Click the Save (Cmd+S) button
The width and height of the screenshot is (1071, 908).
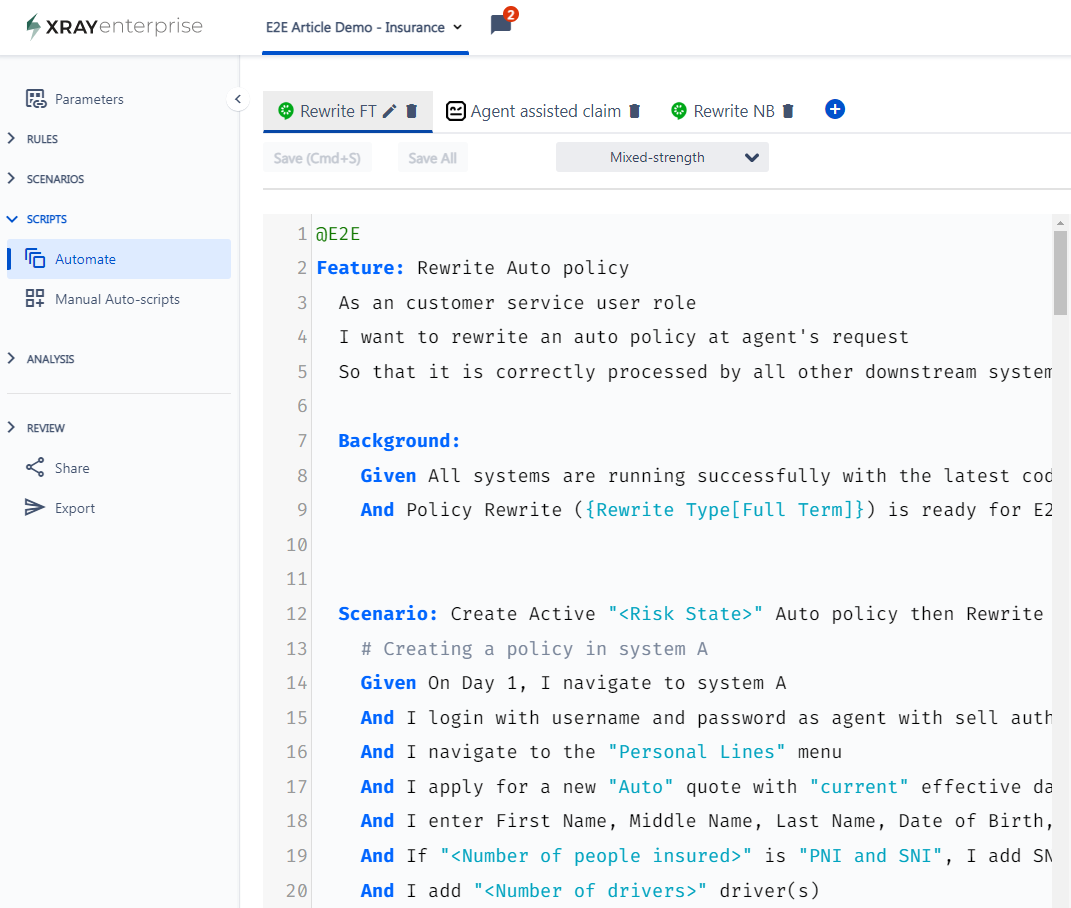[x=317, y=158]
